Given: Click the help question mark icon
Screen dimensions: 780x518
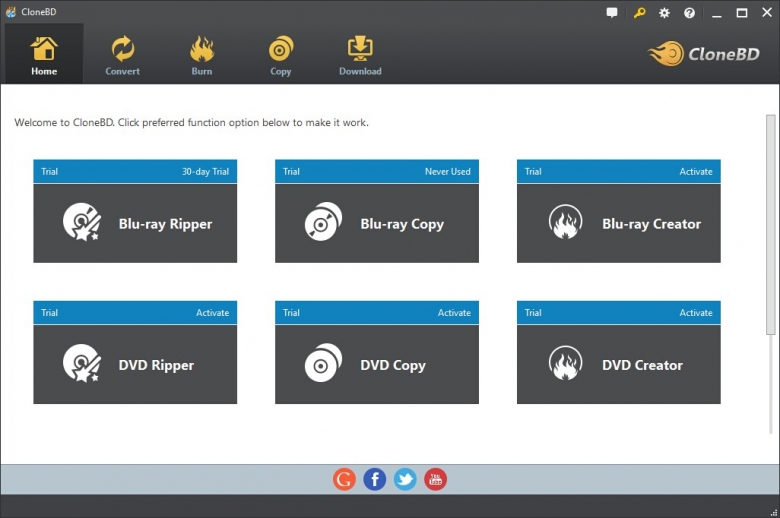Looking at the screenshot, I should tap(689, 13).
